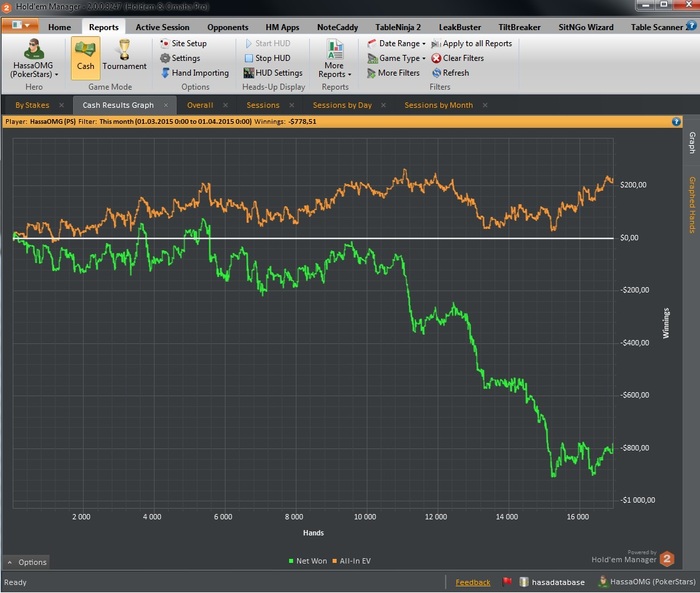Image resolution: width=700 pixels, height=593 pixels.
Task: Open Game Type dropdown
Action: [396, 58]
